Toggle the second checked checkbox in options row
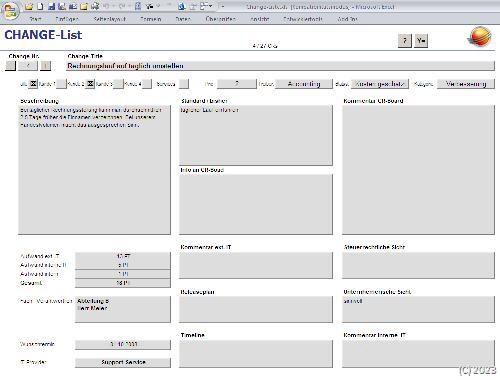Viewport: 500px width, 380px height. (90, 84)
